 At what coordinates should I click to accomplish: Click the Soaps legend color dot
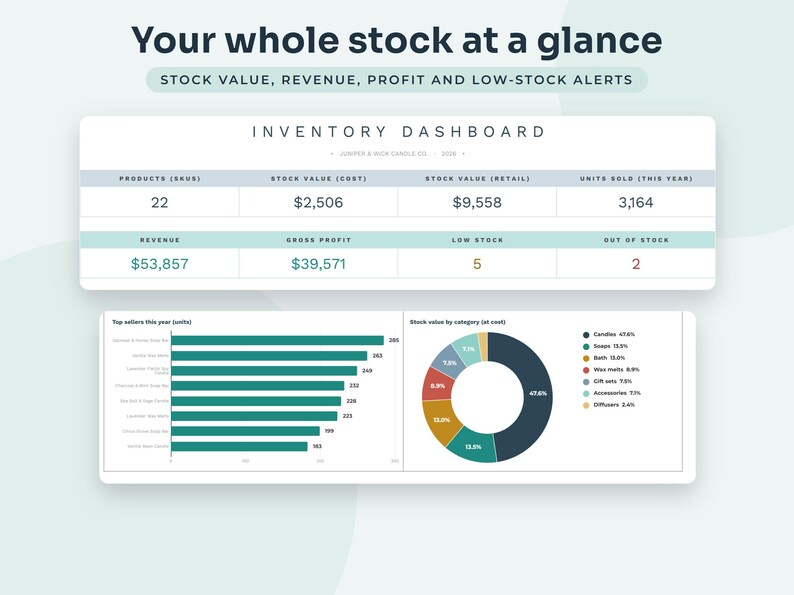point(586,346)
